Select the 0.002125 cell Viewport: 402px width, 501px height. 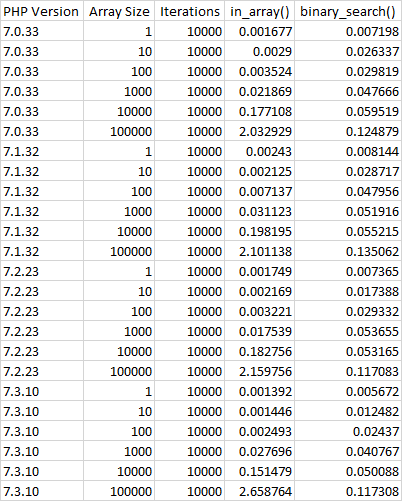pyautogui.click(x=260, y=171)
